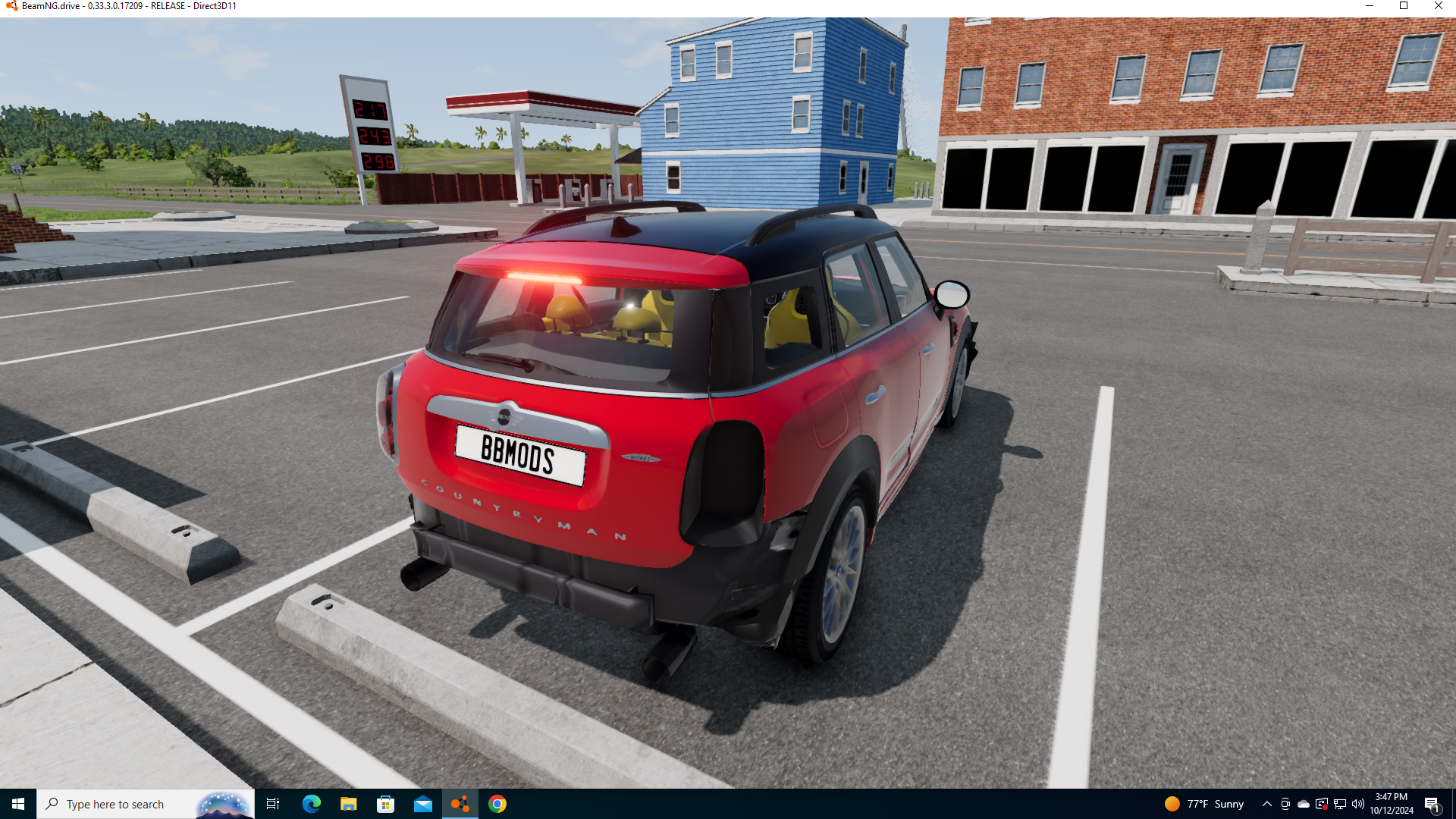This screenshot has height=819, width=1456.
Task: Click the Meet Now camera tray icon
Action: 1285,804
